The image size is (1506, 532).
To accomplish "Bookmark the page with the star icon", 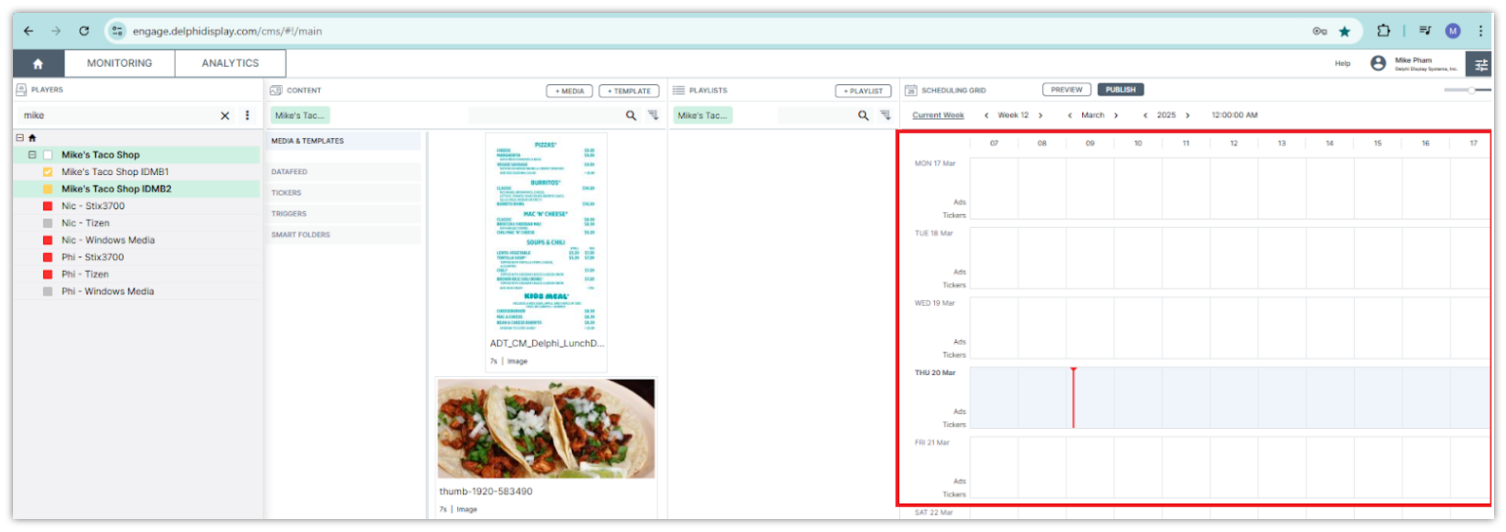I will [1345, 31].
